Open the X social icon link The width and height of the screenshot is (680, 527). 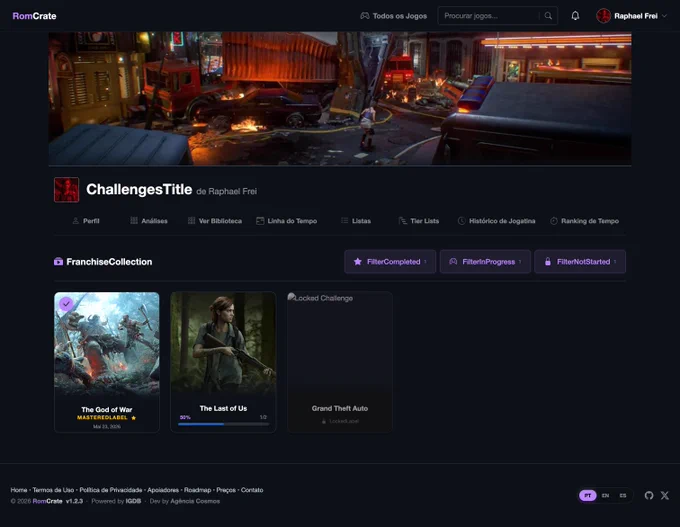(x=664, y=495)
